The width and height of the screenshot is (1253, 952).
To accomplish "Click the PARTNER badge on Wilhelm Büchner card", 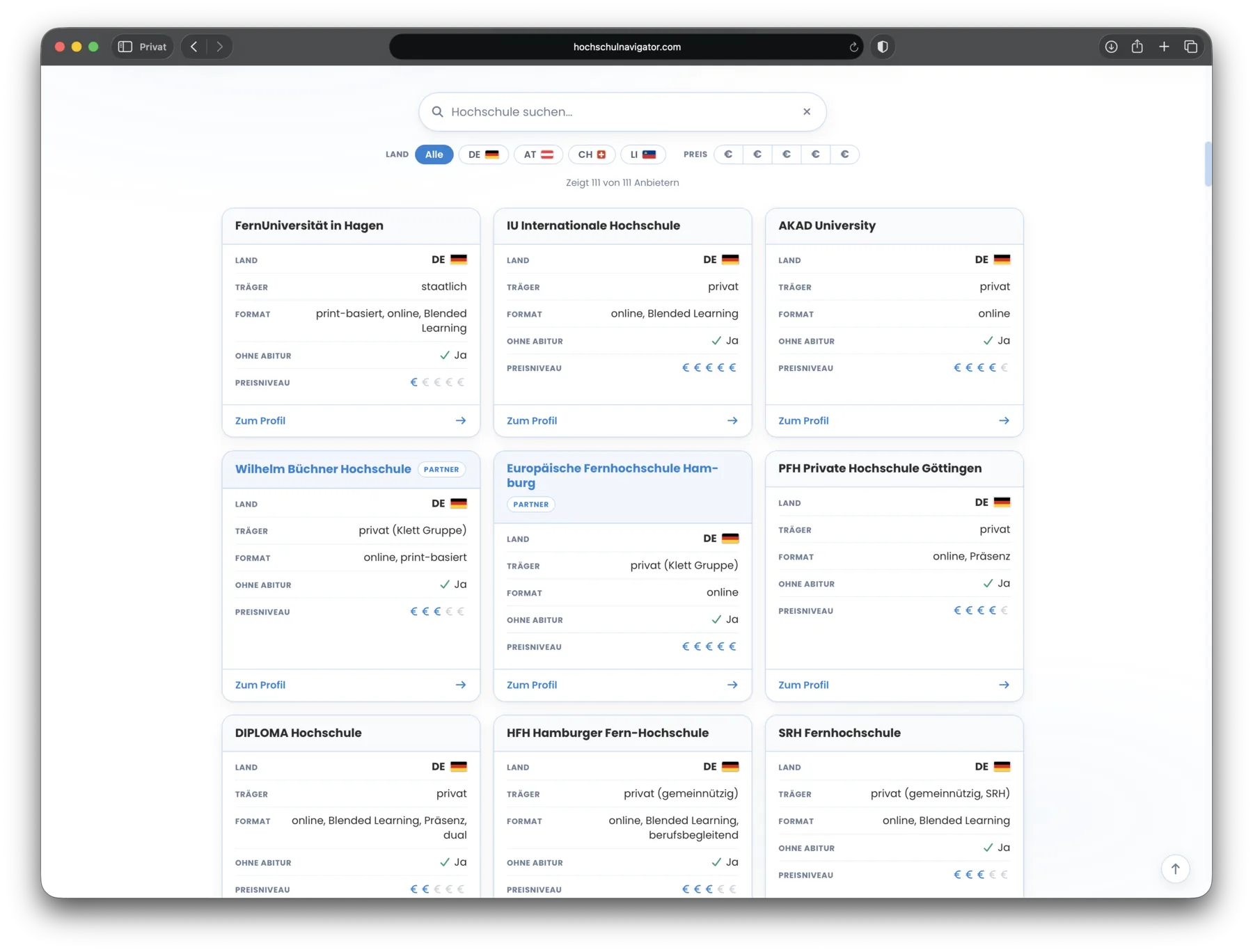I will 441,469.
